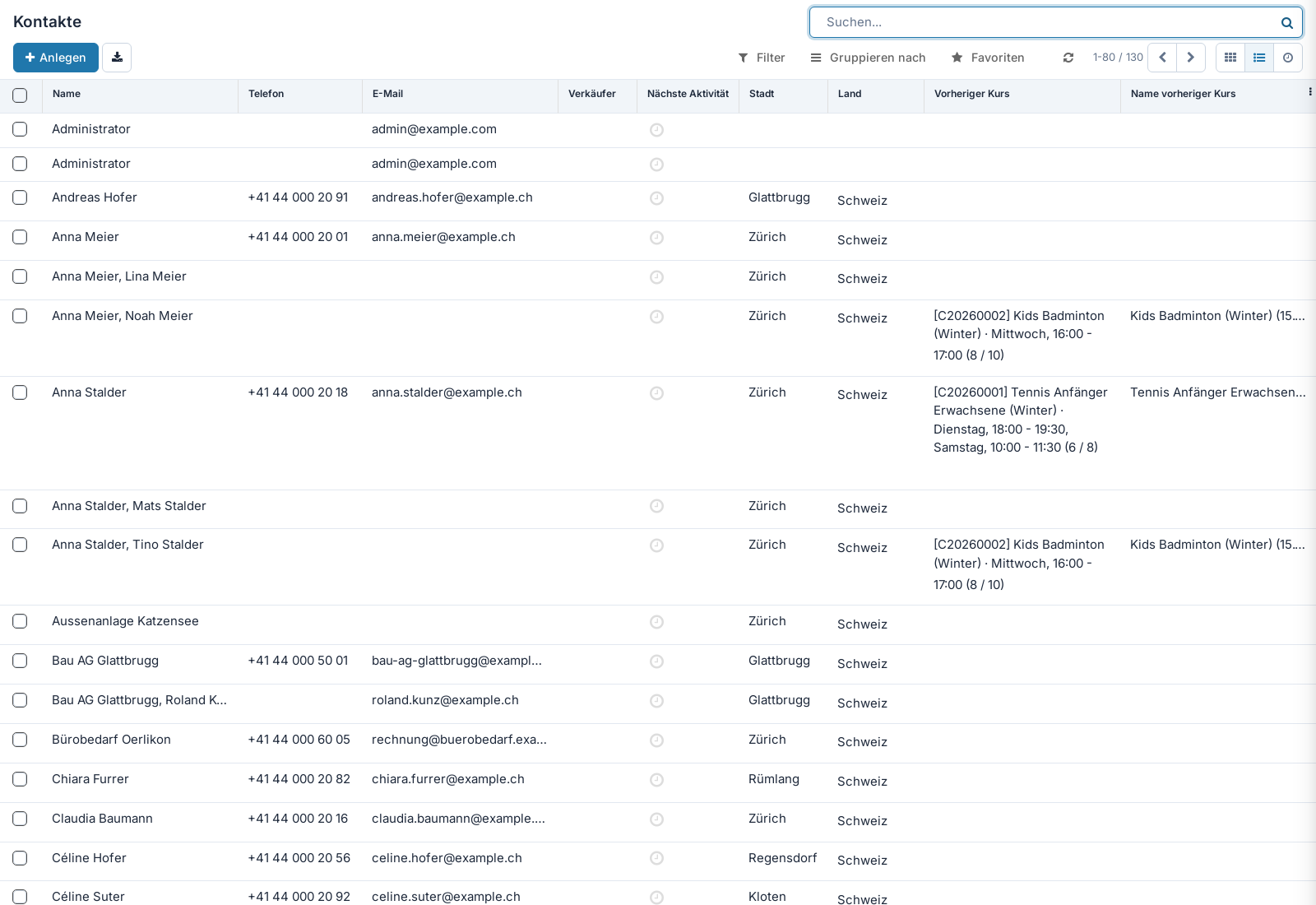Sort by the Stadt column header
Viewport: 1316px width, 905px height.
pyautogui.click(x=783, y=94)
